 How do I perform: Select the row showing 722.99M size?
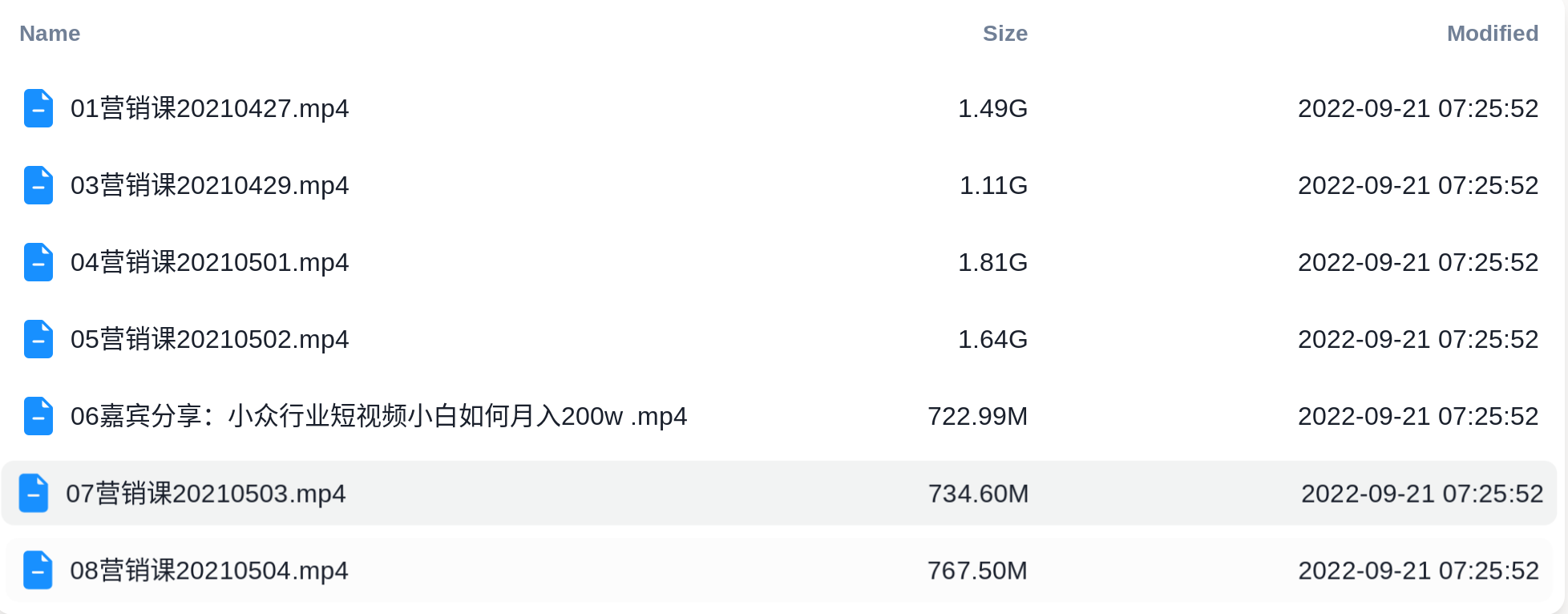(x=781, y=416)
